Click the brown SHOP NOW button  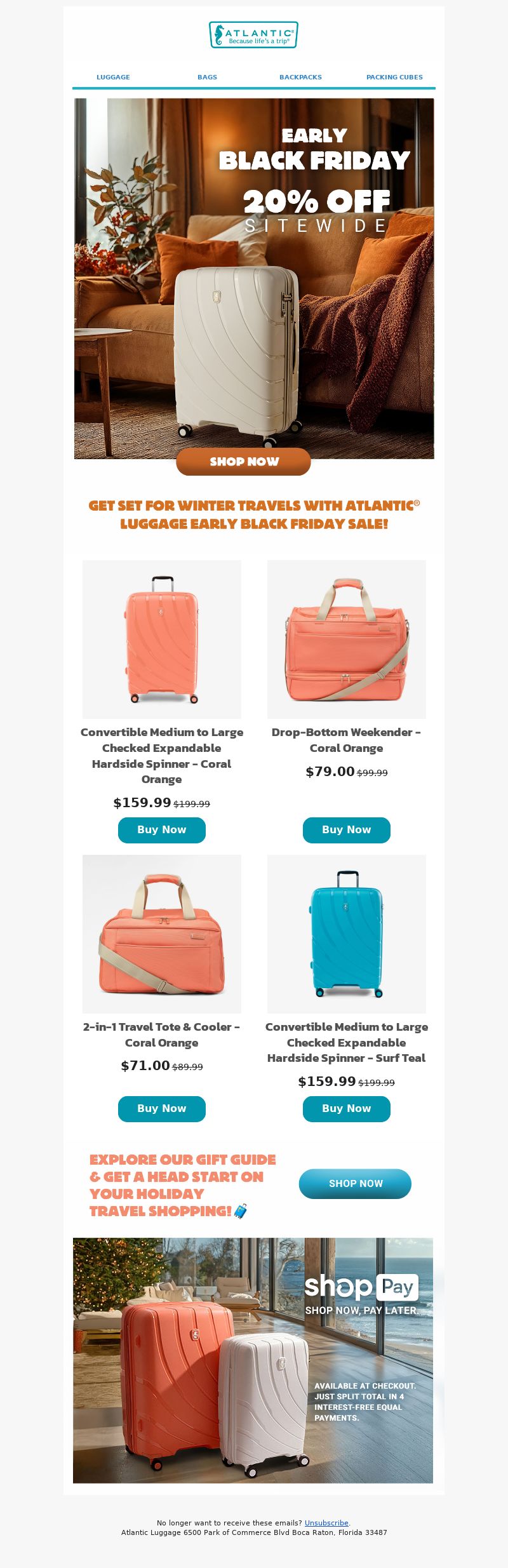click(244, 462)
